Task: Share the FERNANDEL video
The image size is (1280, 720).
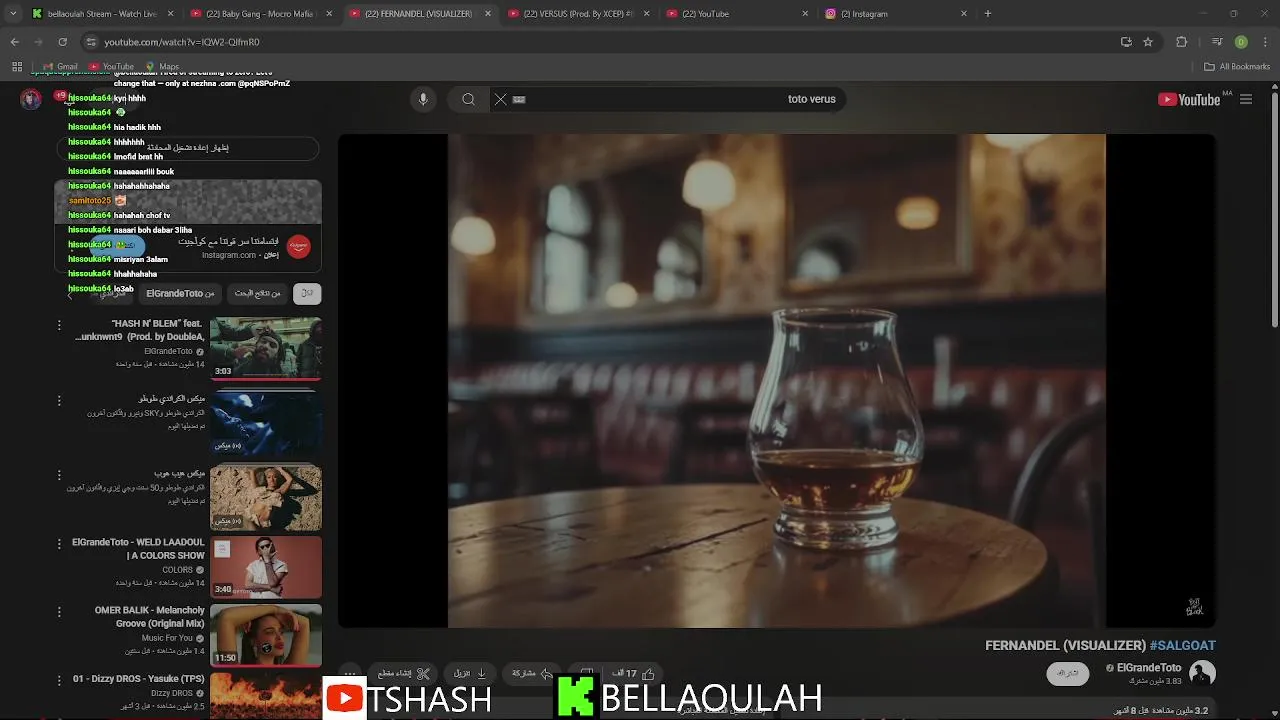Action: coord(532,673)
